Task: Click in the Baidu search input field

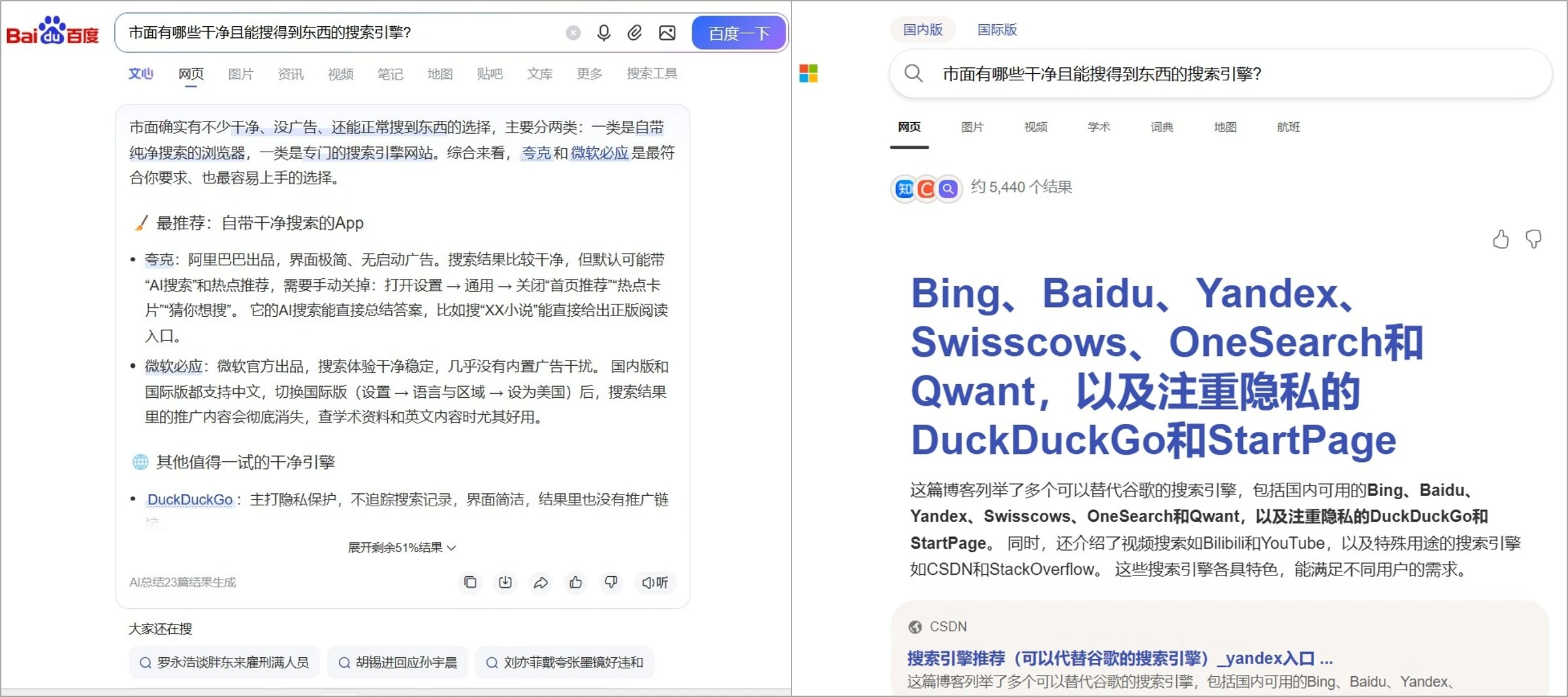Action: pyautogui.click(x=340, y=33)
